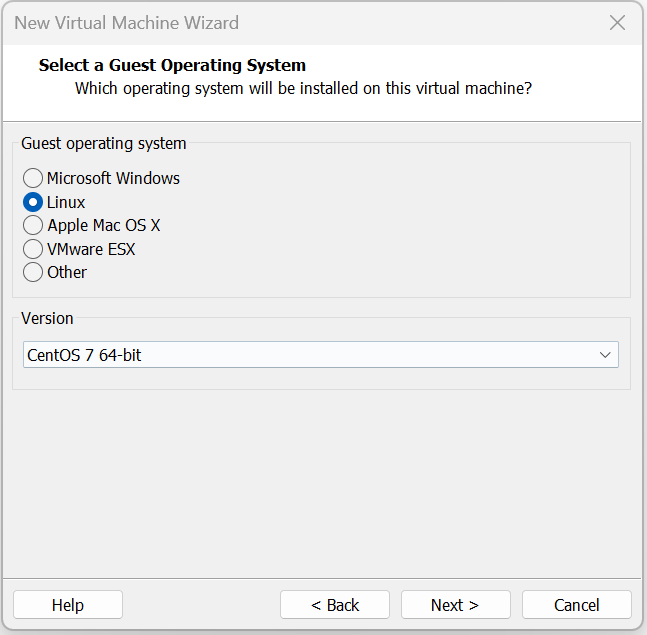The image size is (647, 635).
Task: Click the Version group label
Action: (48, 318)
